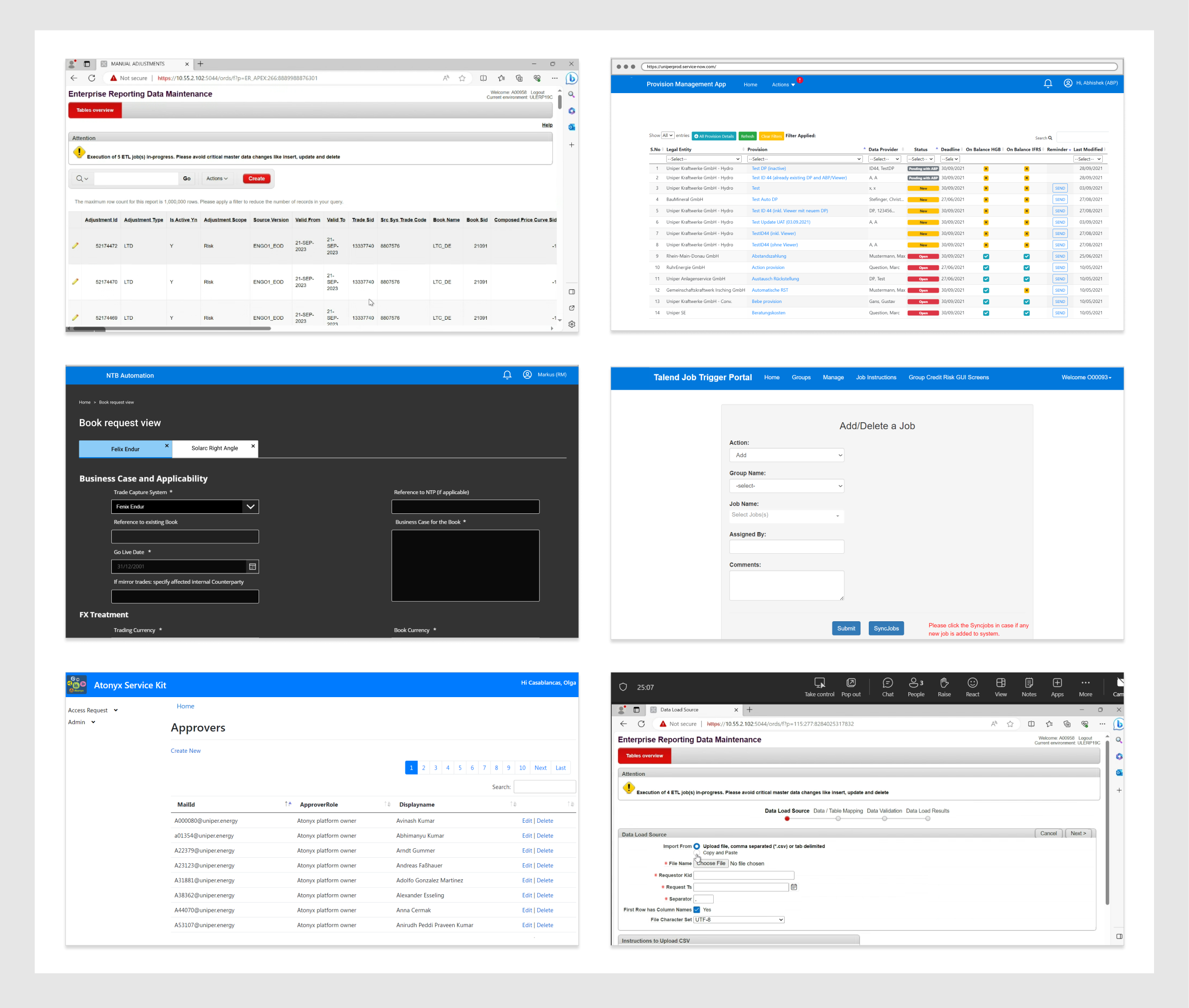Image resolution: width=1189 pixels, height=1008 pixels.
Task: Click the Raise hand icon in Teams toolbar
Action: [944, 683]
